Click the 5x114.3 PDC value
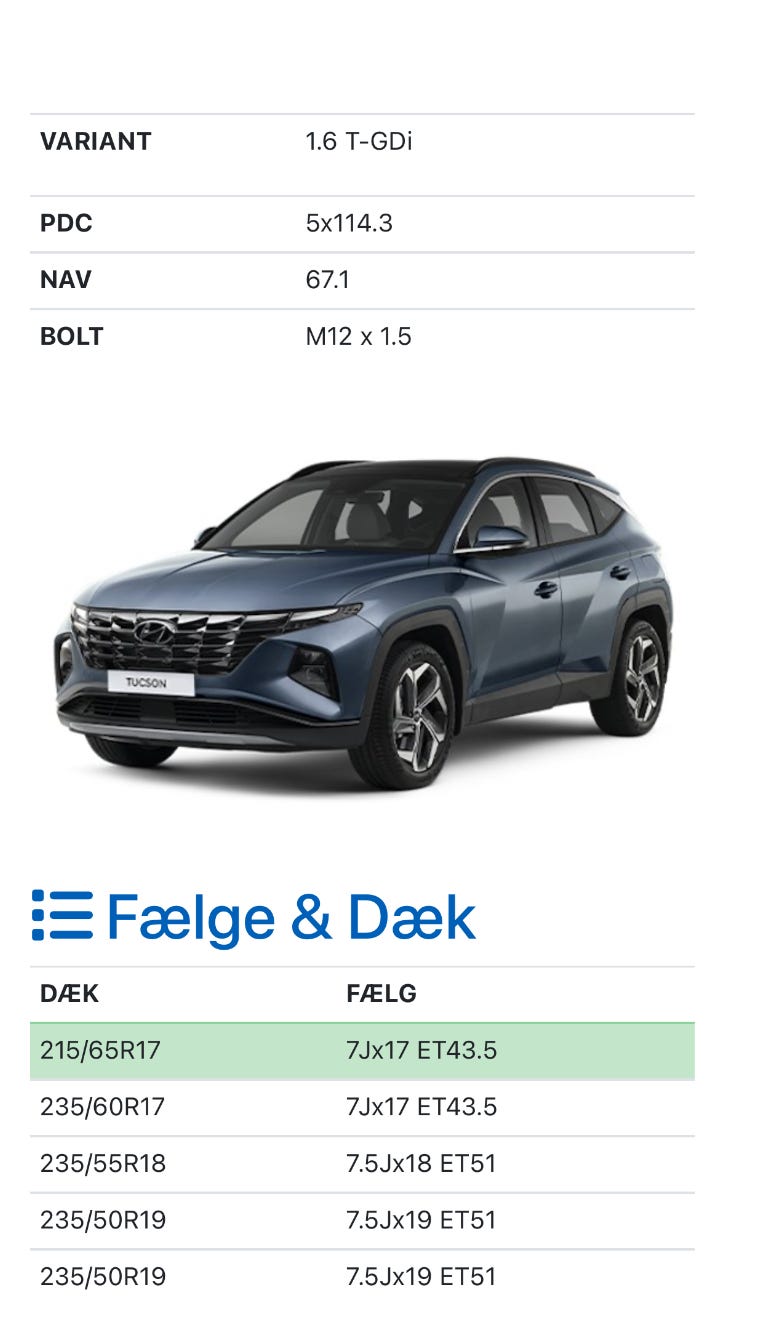 pyautogui.click(x=349, y=224)
